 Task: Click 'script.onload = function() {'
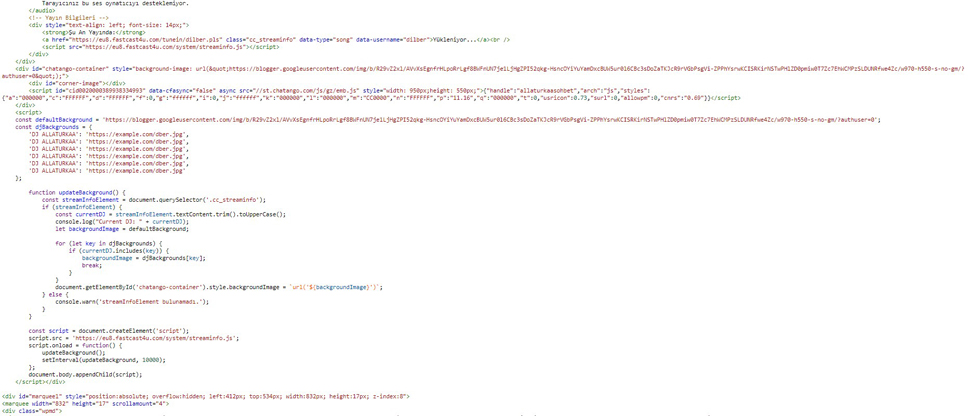[76, 345]
